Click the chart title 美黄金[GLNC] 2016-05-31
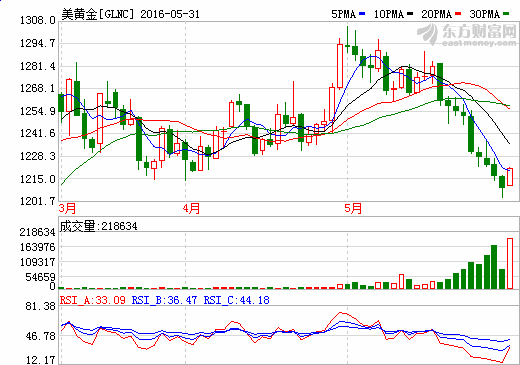 coord(130,14)
